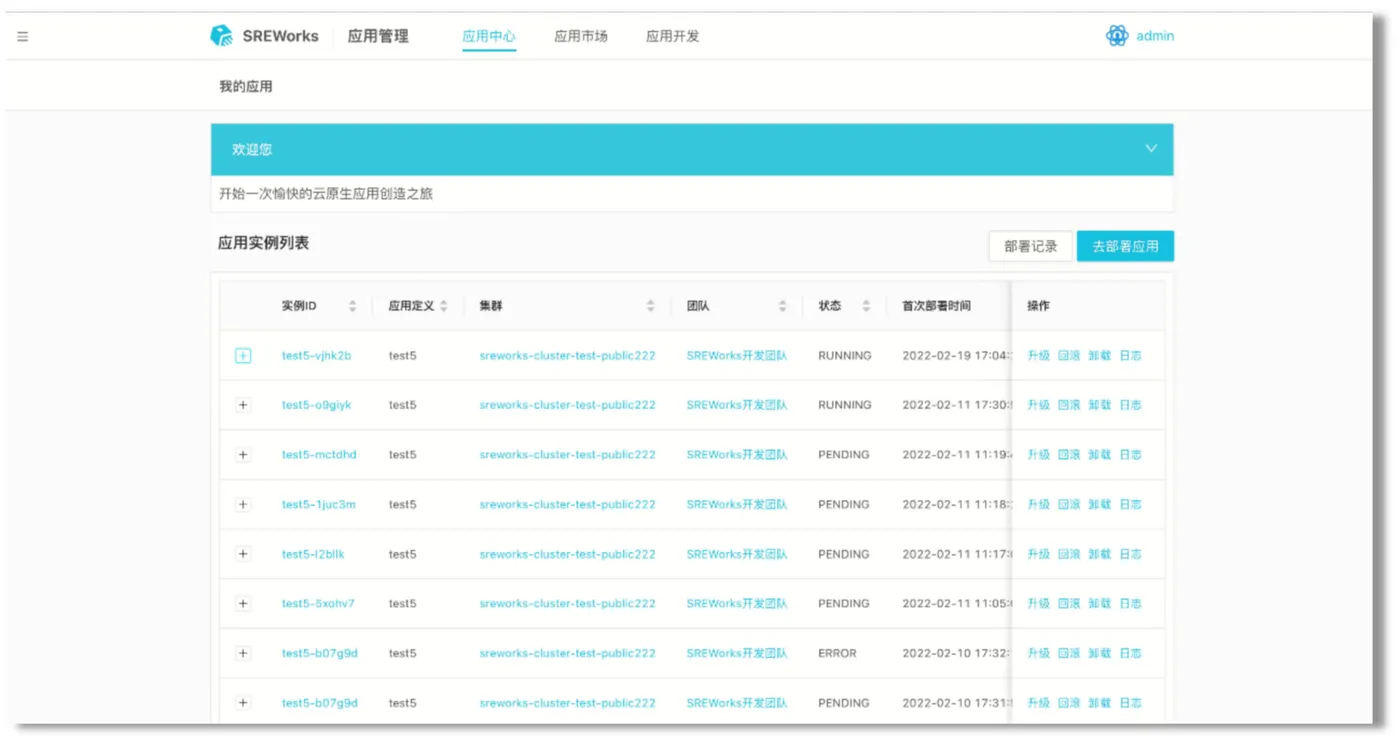This screenshot has width=1400, height=743.
Task: Expand row test5-mctdhd
Action: point(243,455)
